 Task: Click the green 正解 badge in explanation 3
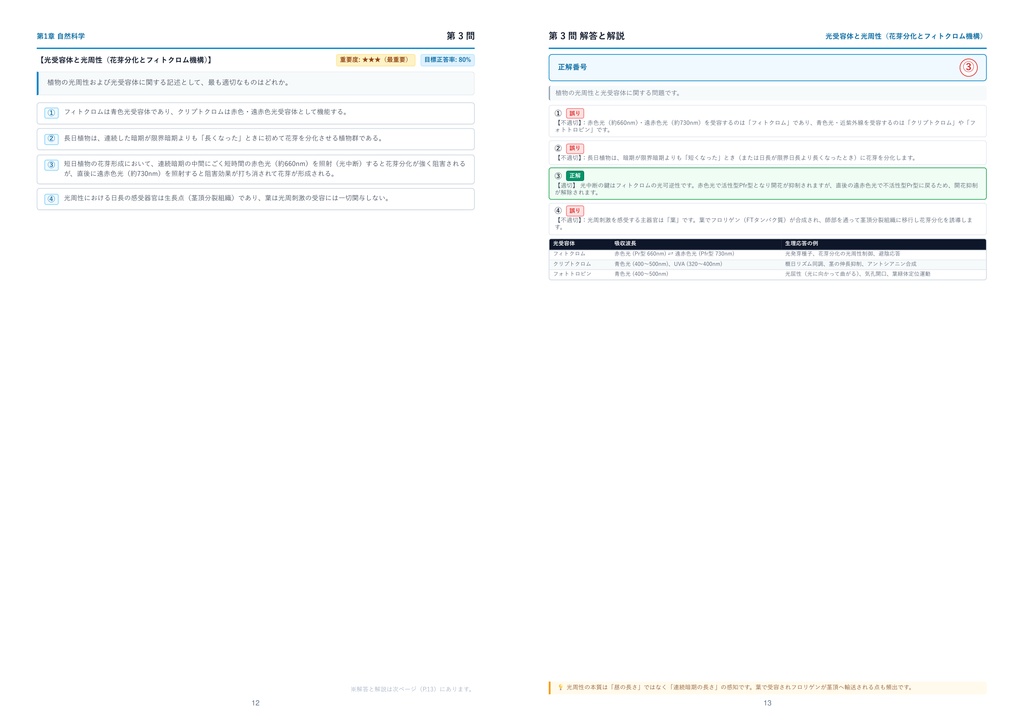575,176
